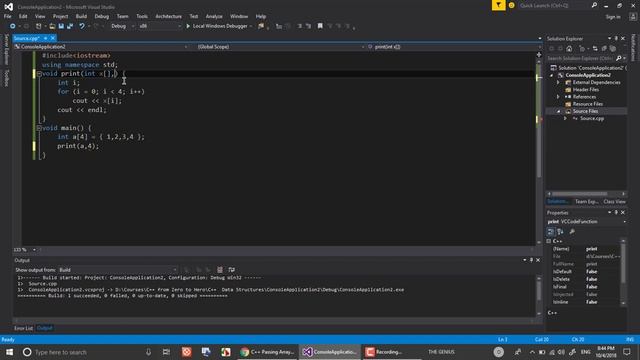Switch to the Team Explorer tab
Screen dimensions: 640x360
(x=587, y=202)
